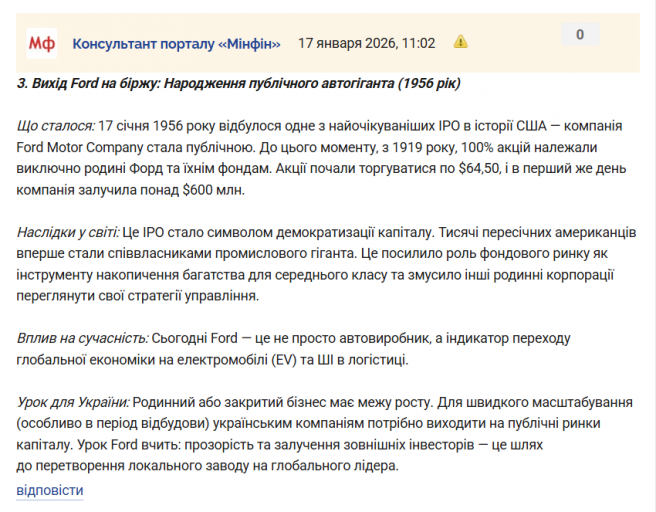This screenshot has height=512, width=656.
Task: Click the phrase "демократизації капіталу"
Action: [x=354, y=232]
